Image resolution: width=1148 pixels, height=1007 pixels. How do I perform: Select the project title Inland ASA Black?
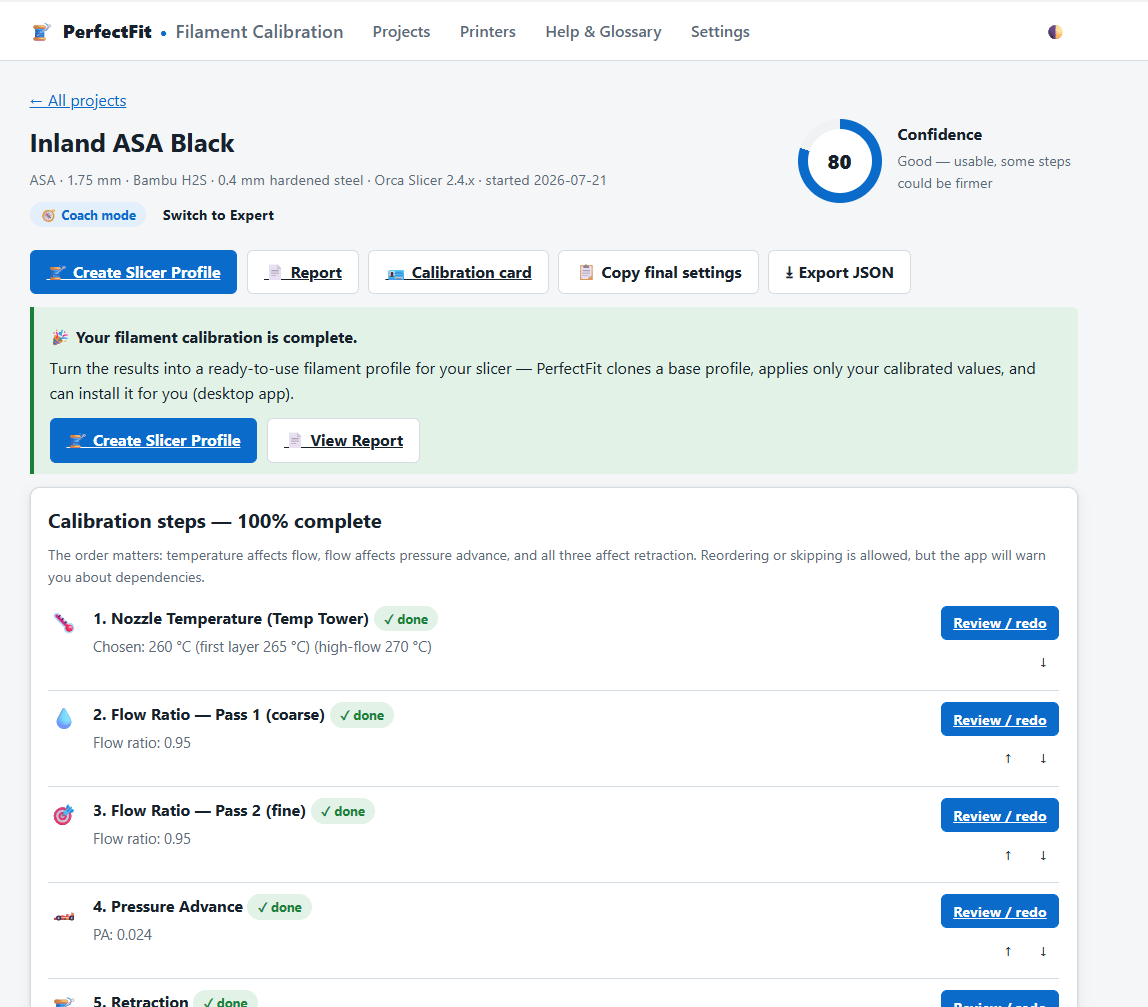tap(132, 144)
